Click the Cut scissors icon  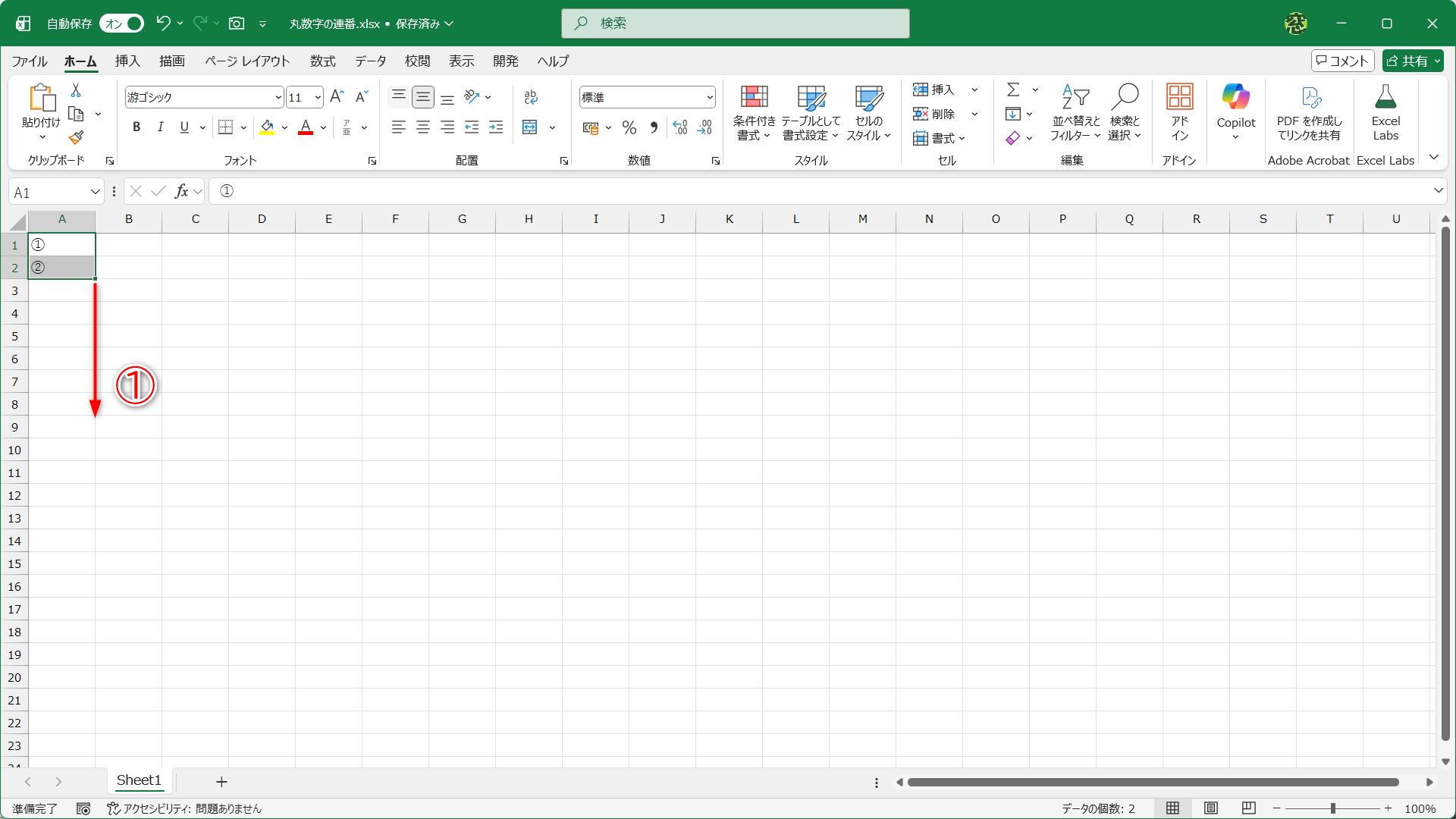click(76, 90)
